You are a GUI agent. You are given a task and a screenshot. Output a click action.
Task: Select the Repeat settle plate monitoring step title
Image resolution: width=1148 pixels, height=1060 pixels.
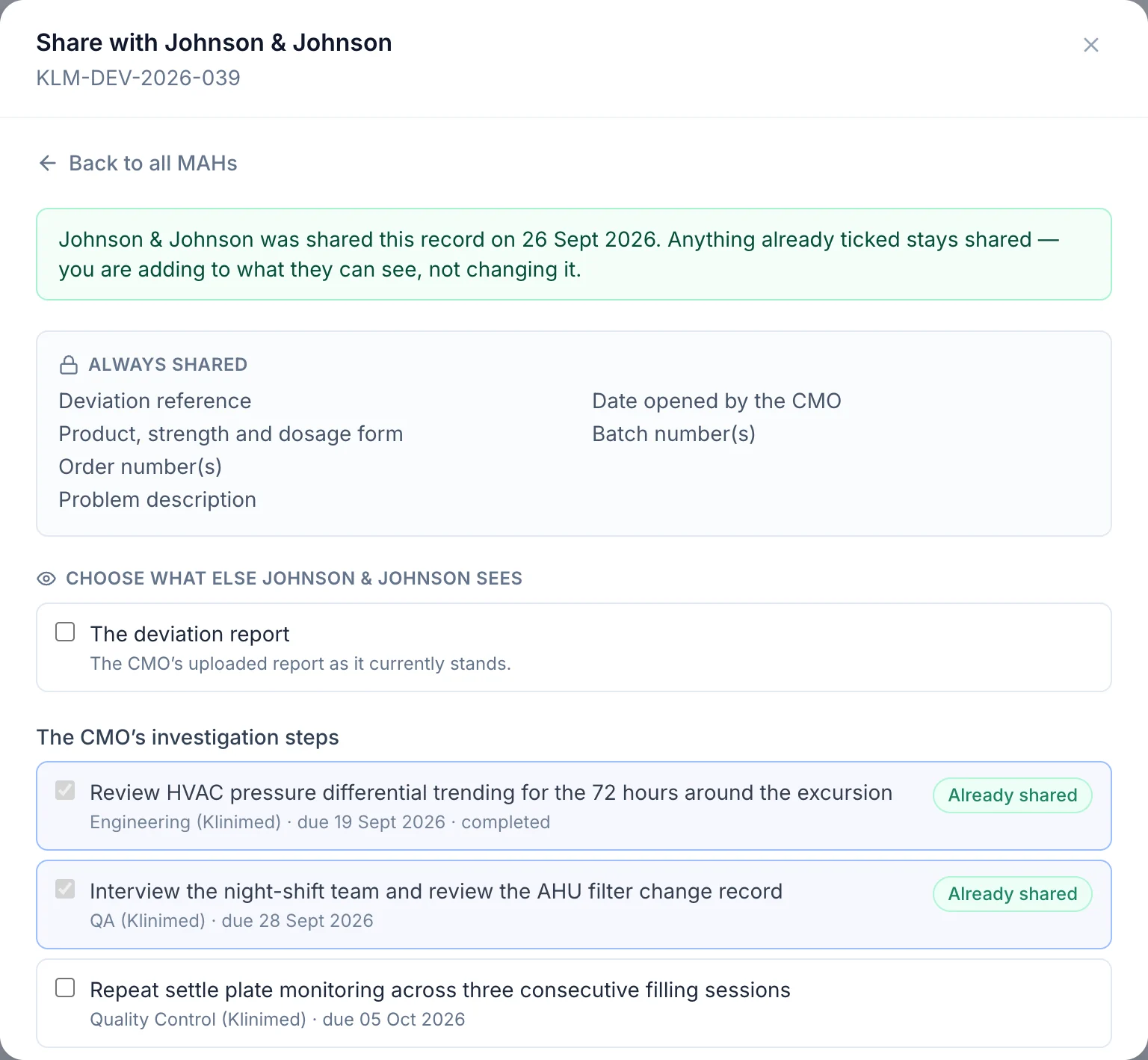coord(440,990)
